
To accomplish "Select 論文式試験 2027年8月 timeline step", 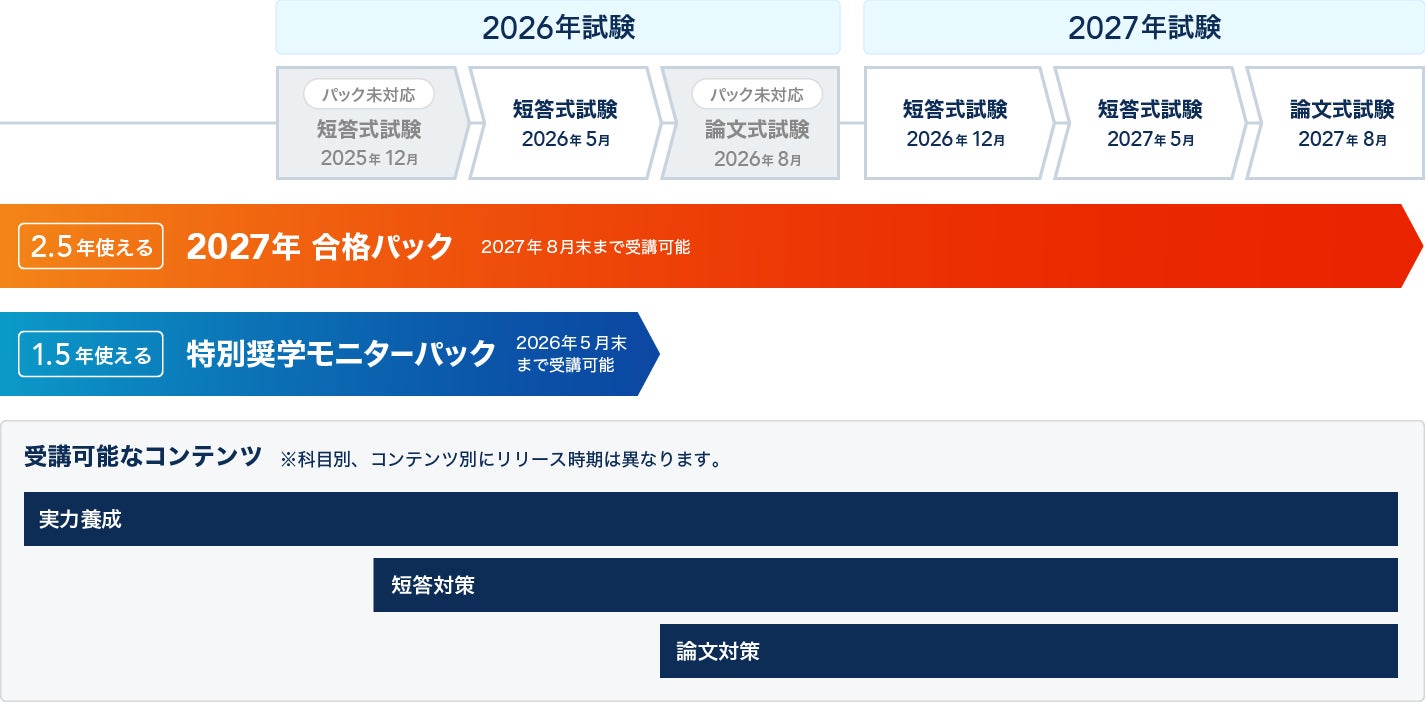I will (1341, 123).
